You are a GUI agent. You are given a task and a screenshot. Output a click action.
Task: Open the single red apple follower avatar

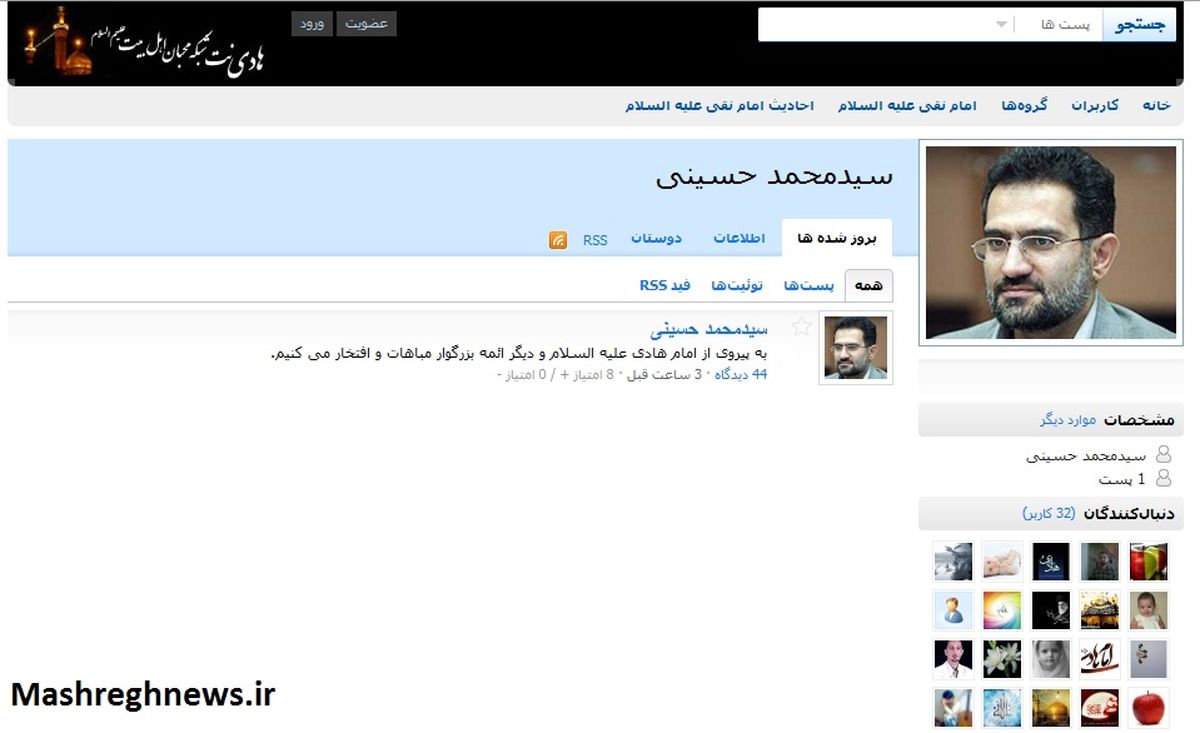(x=1148, y=707)
